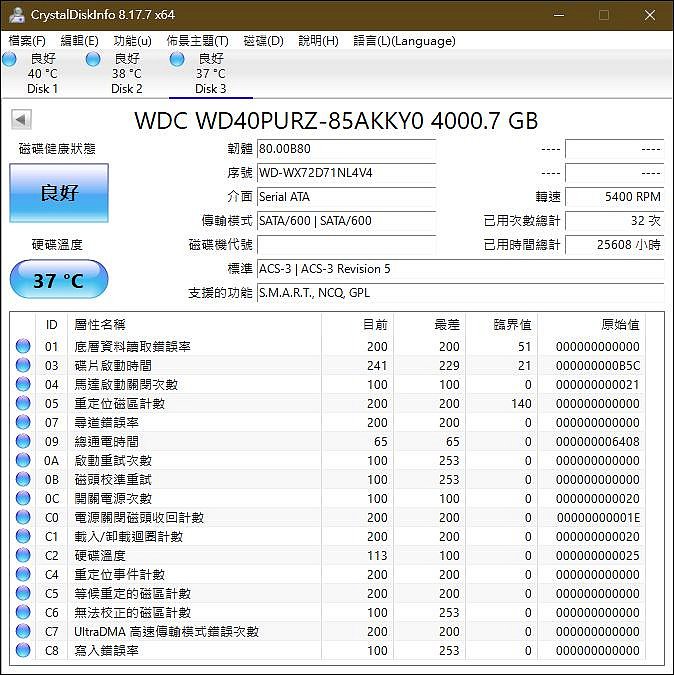
Task: Click status orb for attribute C6 row
Action: click(23, 612)
